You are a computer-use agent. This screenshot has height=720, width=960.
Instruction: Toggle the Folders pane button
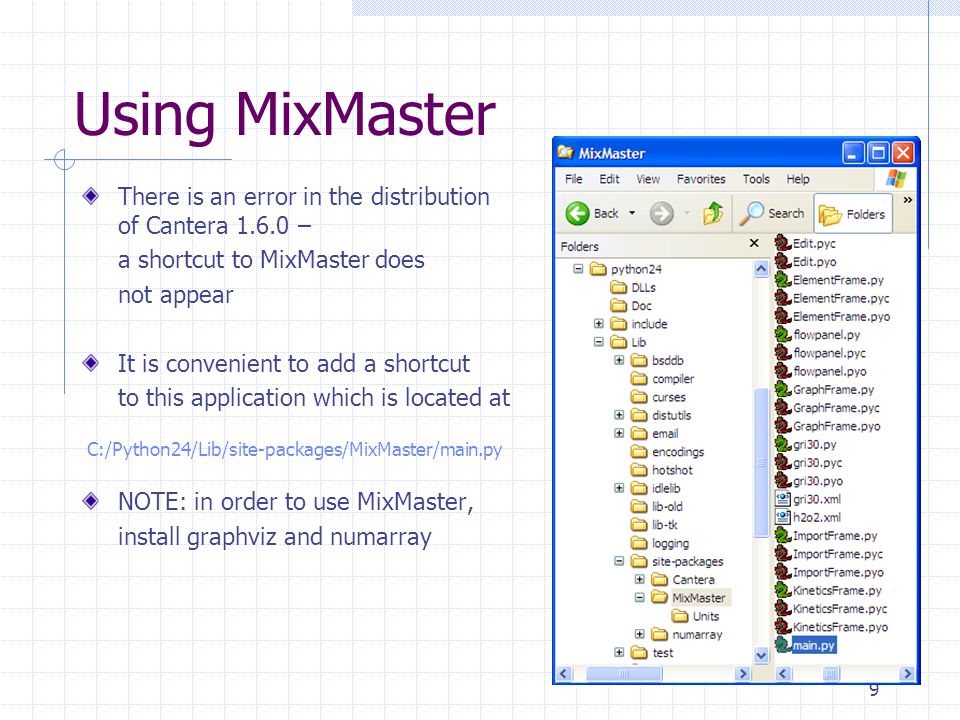tap(852, 214)
